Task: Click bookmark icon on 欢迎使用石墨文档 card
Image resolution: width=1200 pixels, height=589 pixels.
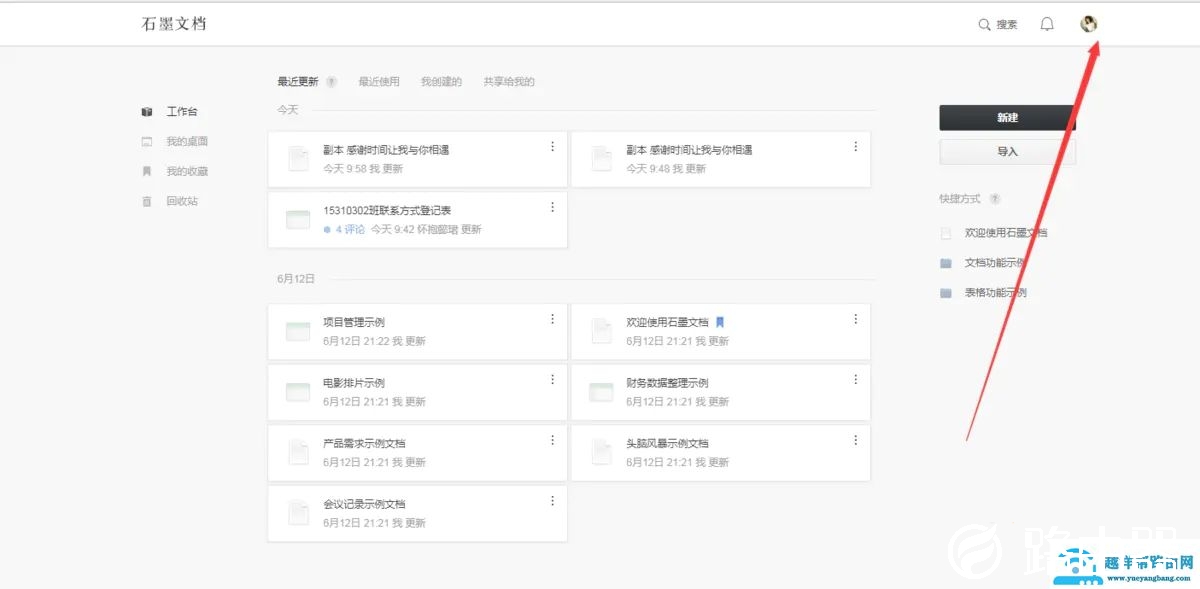Action: [719, 322]
